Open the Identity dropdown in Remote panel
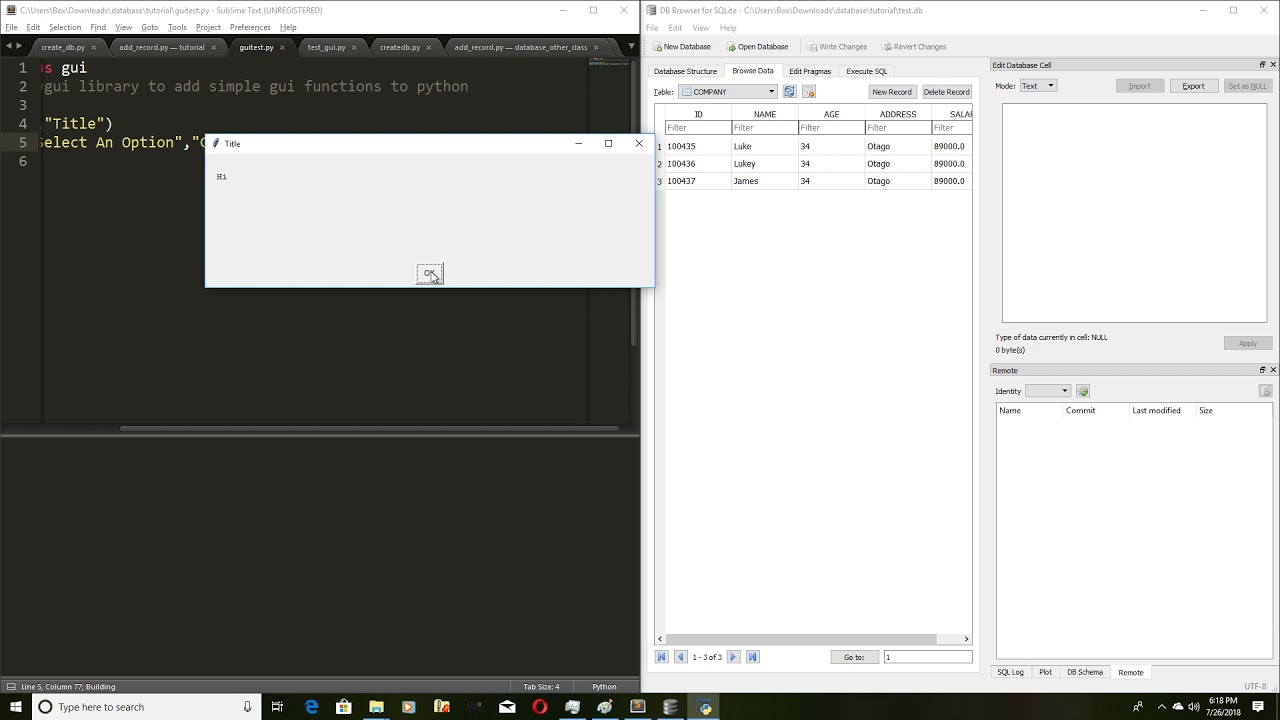 [1048, 391]
